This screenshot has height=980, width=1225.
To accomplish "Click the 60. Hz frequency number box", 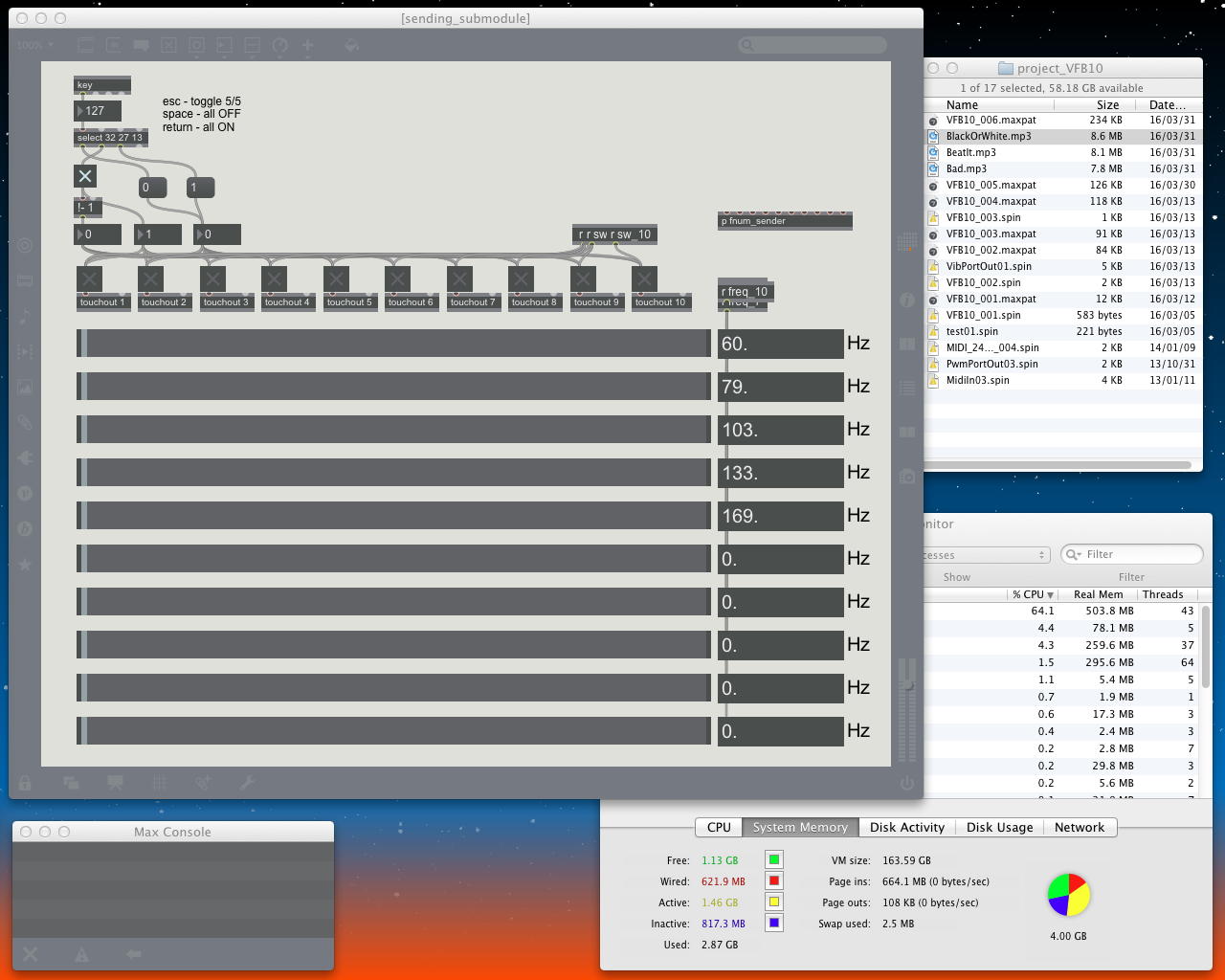I will [x=780, y=345].
